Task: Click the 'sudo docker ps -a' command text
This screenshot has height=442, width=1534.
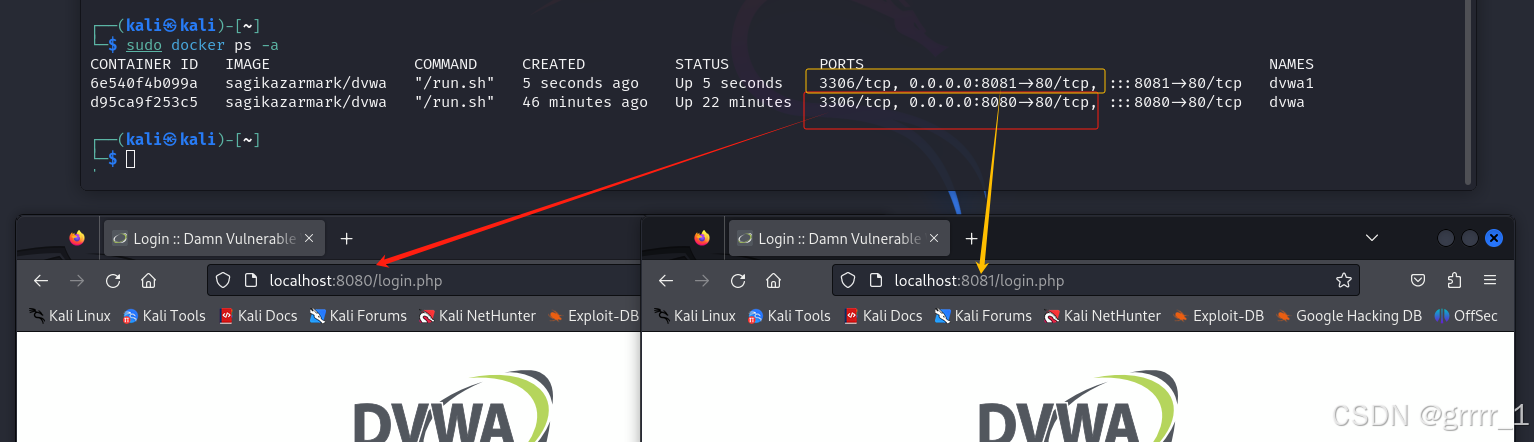Action: point(203,45)
